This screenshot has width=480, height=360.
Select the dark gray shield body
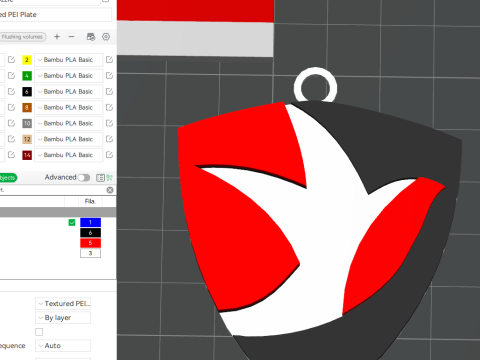[x=400, y=143]
